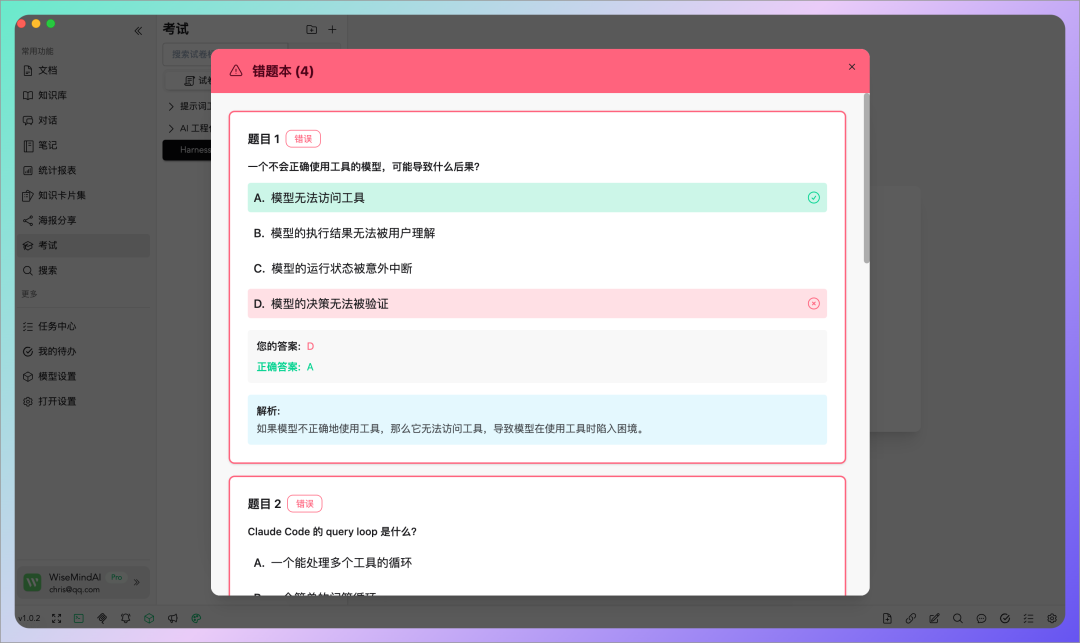
Task: Open 文档 in the sidebar
Action: (x=83, y=70)
